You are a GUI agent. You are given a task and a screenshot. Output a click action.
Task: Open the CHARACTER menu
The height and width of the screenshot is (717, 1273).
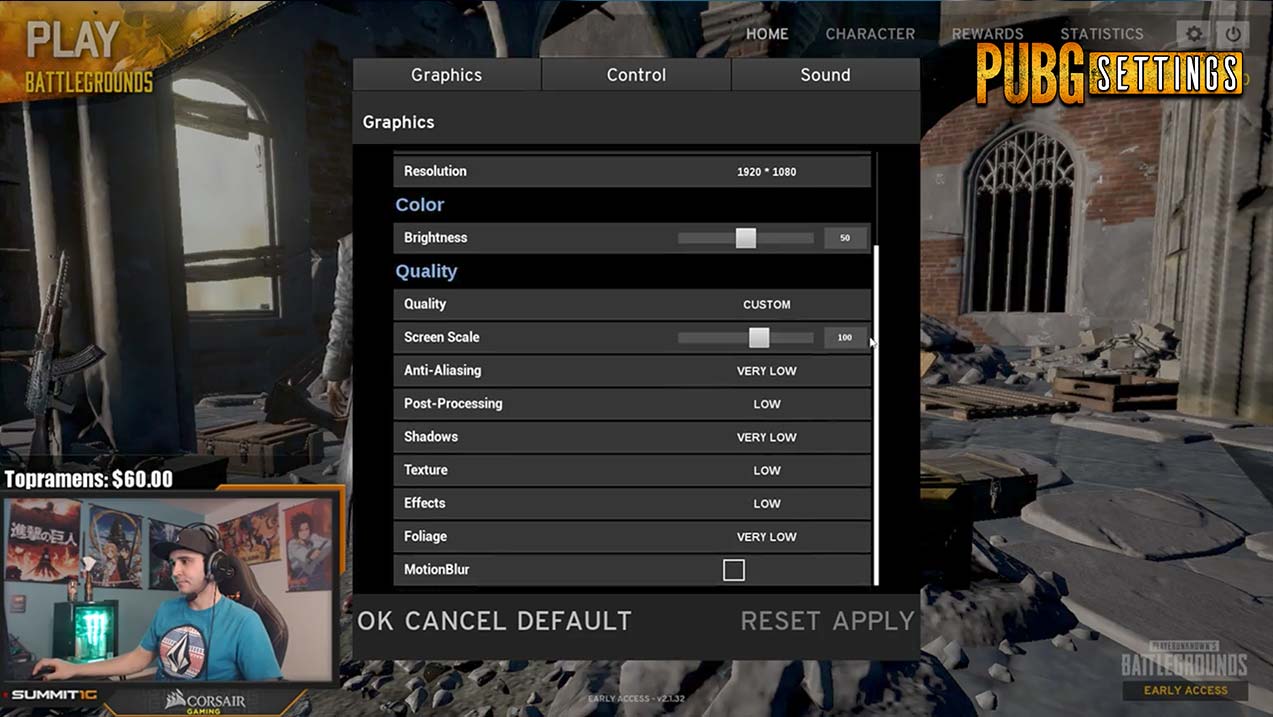click(870, 34)
